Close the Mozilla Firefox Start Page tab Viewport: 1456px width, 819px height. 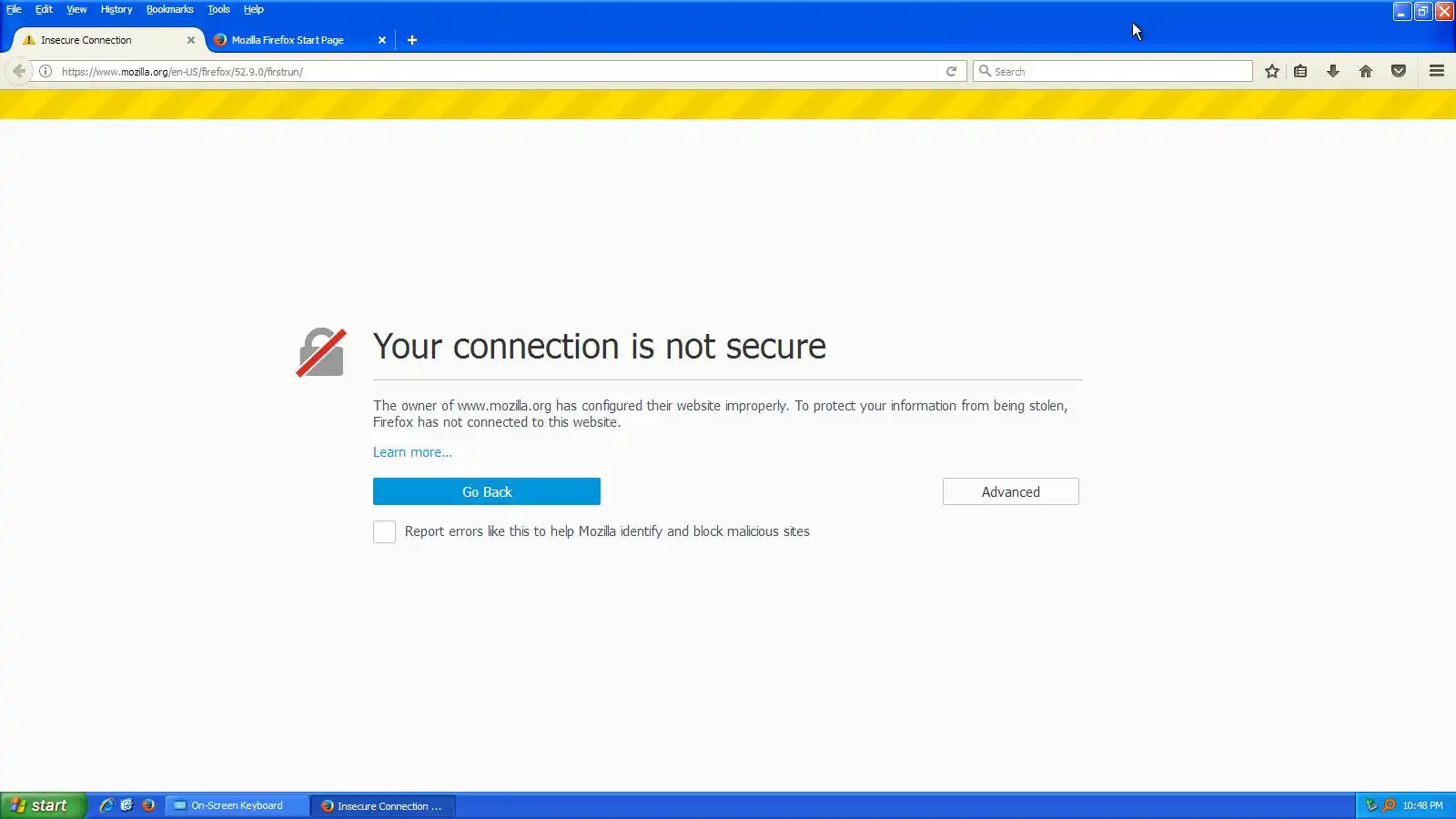click(382, 40)
